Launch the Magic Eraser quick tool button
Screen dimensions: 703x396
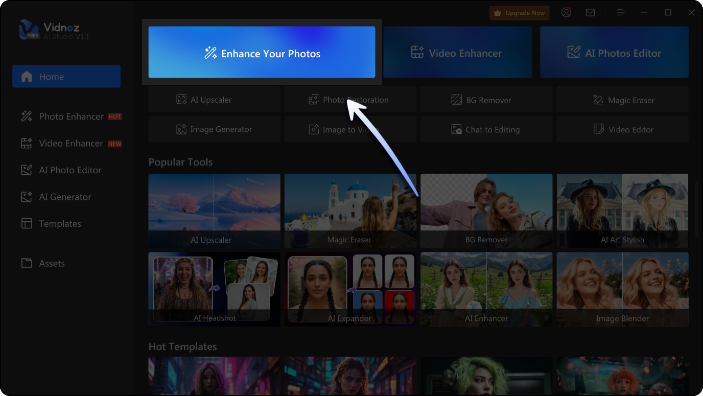[x=623, y=100]
